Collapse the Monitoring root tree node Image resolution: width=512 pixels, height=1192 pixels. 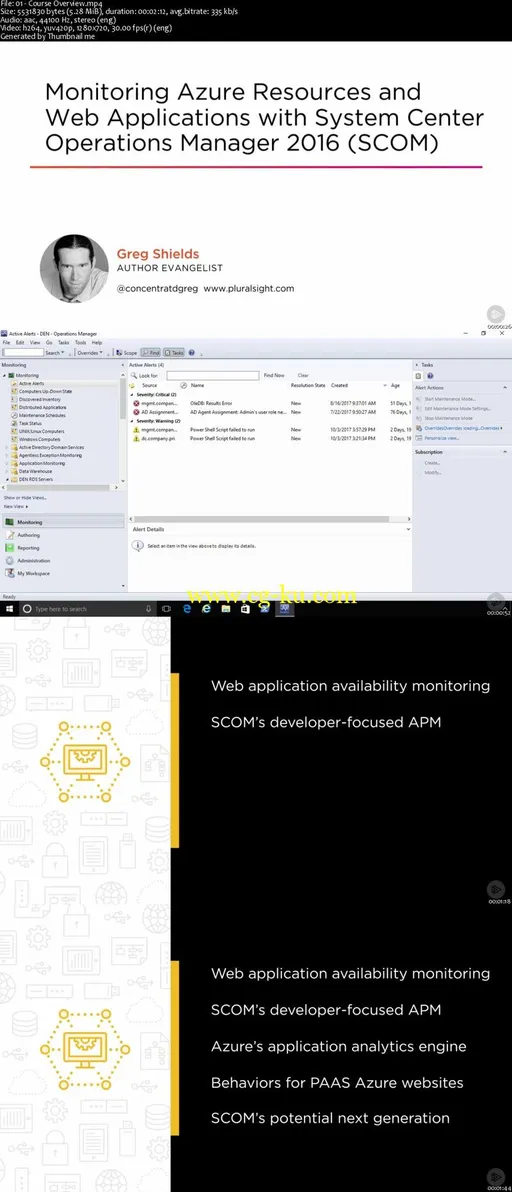click(x=5, y=376)
